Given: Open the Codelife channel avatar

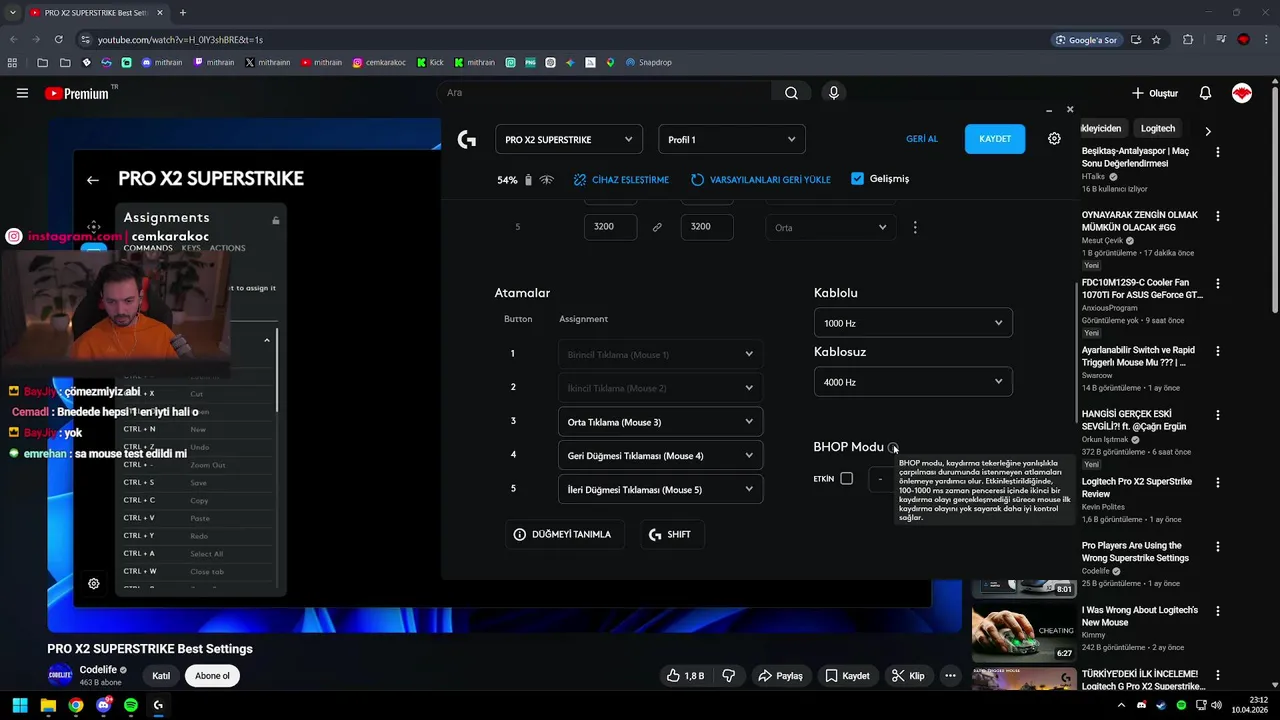Looking at the screenshot, I should point(60,675).
